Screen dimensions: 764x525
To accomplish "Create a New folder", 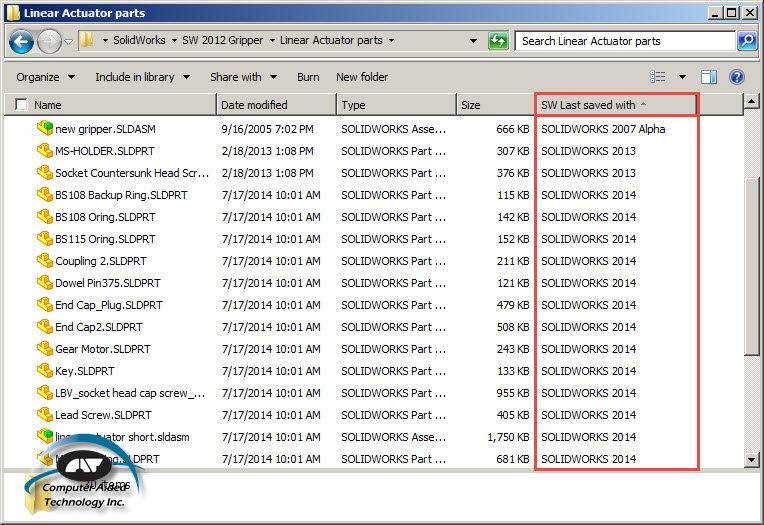I will [362, 77].
